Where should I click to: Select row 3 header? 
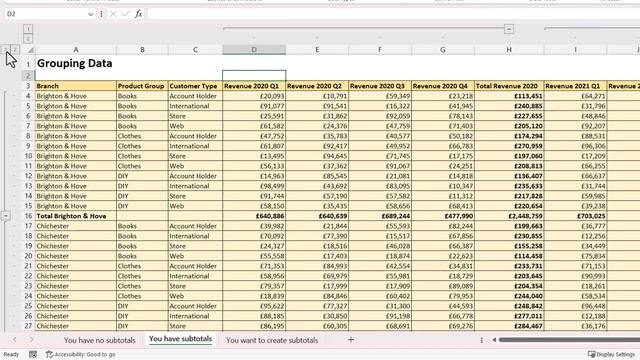[x=28, y=86]
